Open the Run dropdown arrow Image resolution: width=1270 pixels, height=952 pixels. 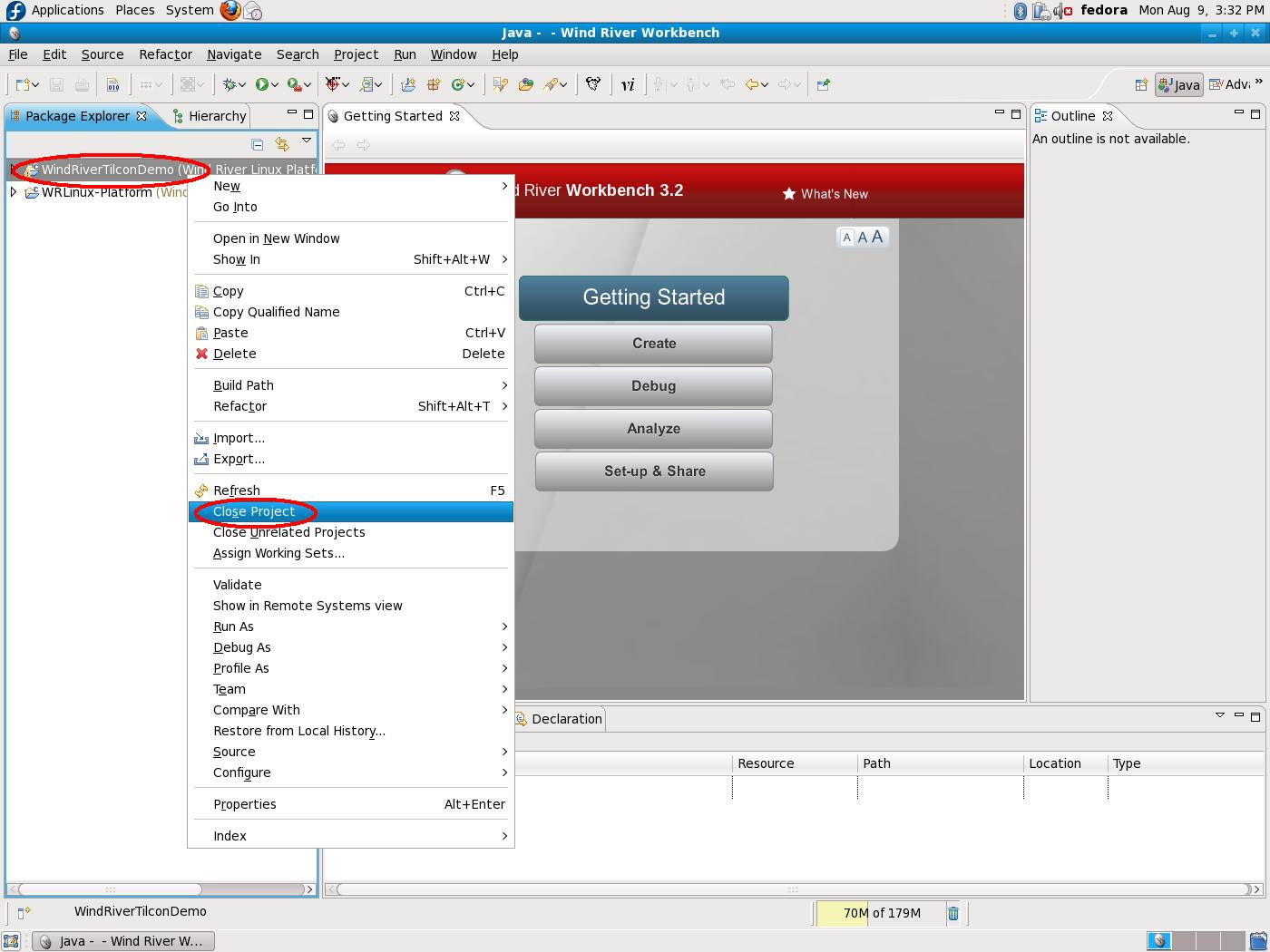tap(274, 85)
